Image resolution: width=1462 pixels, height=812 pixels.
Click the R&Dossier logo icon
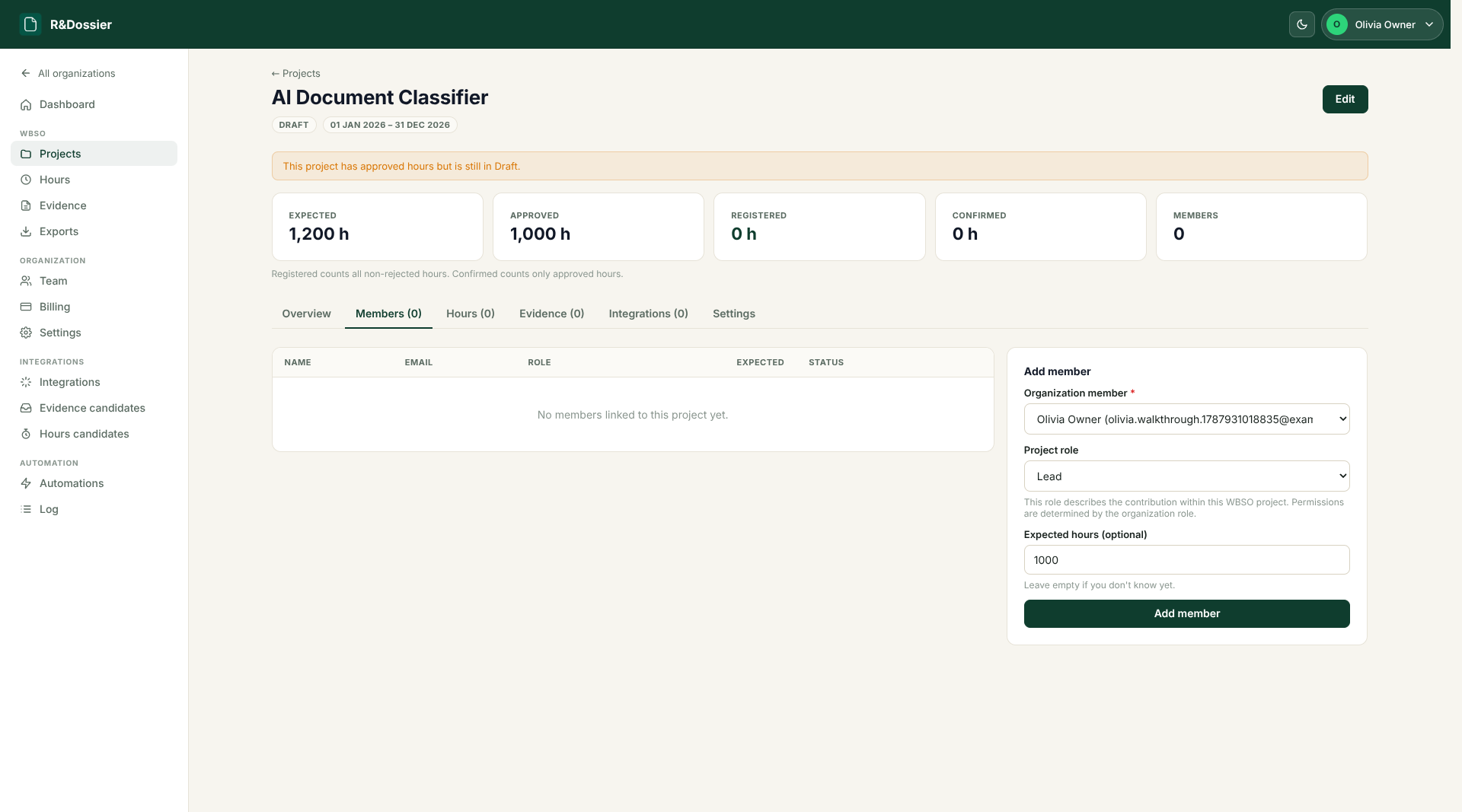coord(30,24)
